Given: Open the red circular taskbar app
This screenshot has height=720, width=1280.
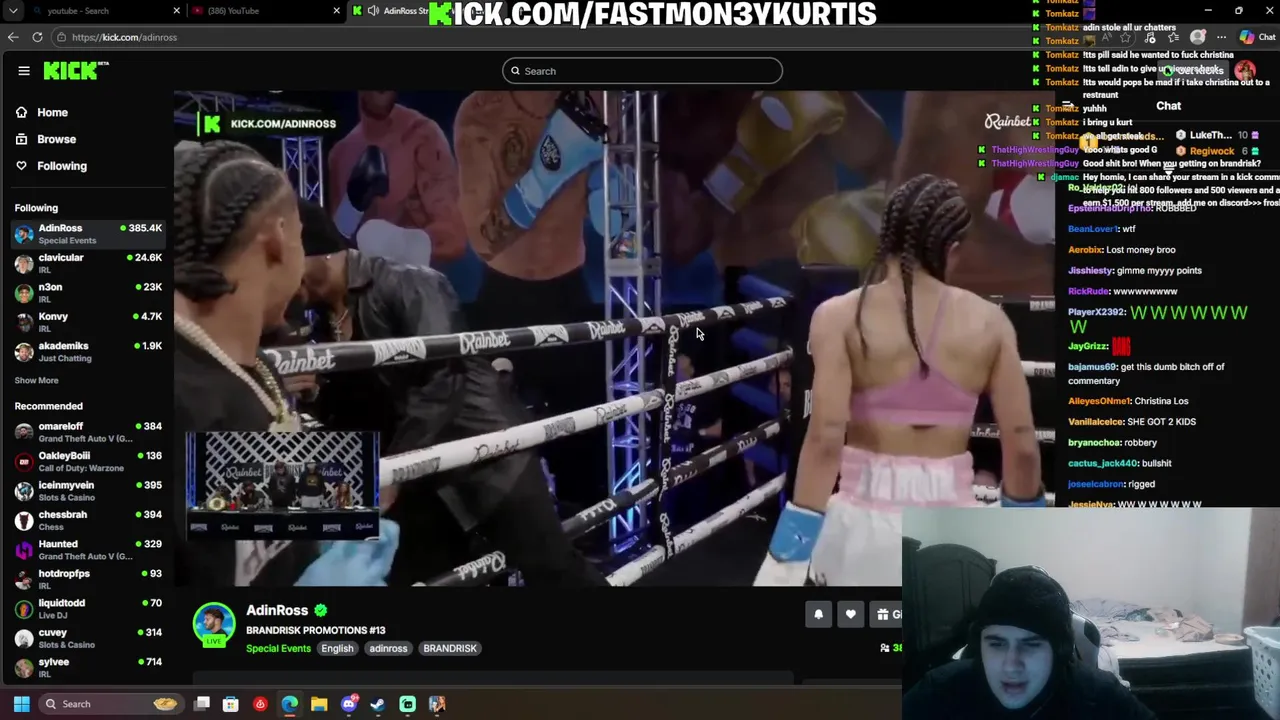Looking at the screenshot, I should coord(260,704).
